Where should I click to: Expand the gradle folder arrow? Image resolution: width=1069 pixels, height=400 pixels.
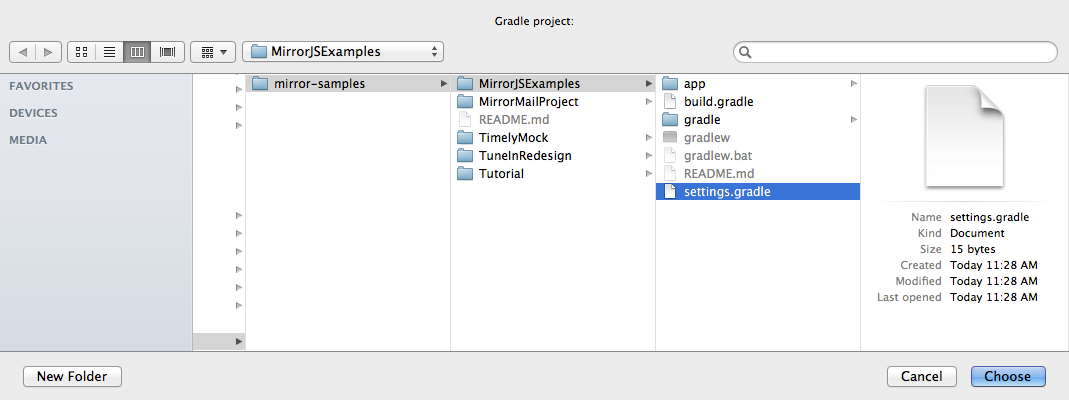tap(853, 120)
